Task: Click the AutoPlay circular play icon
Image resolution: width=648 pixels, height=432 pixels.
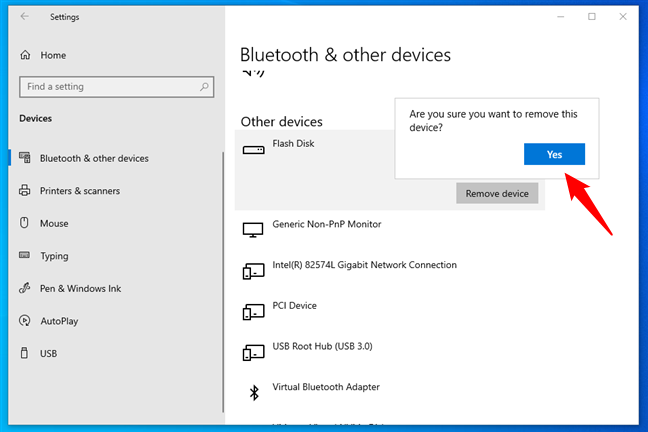Action: (25, 320)
